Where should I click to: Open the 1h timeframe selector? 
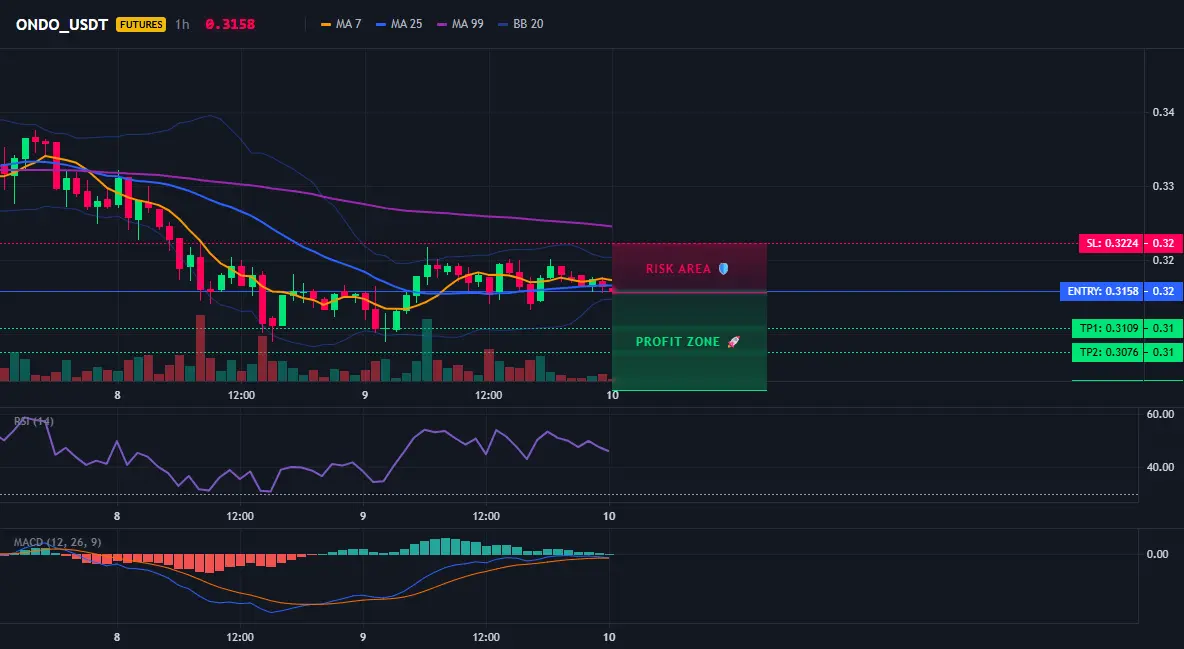182,24
